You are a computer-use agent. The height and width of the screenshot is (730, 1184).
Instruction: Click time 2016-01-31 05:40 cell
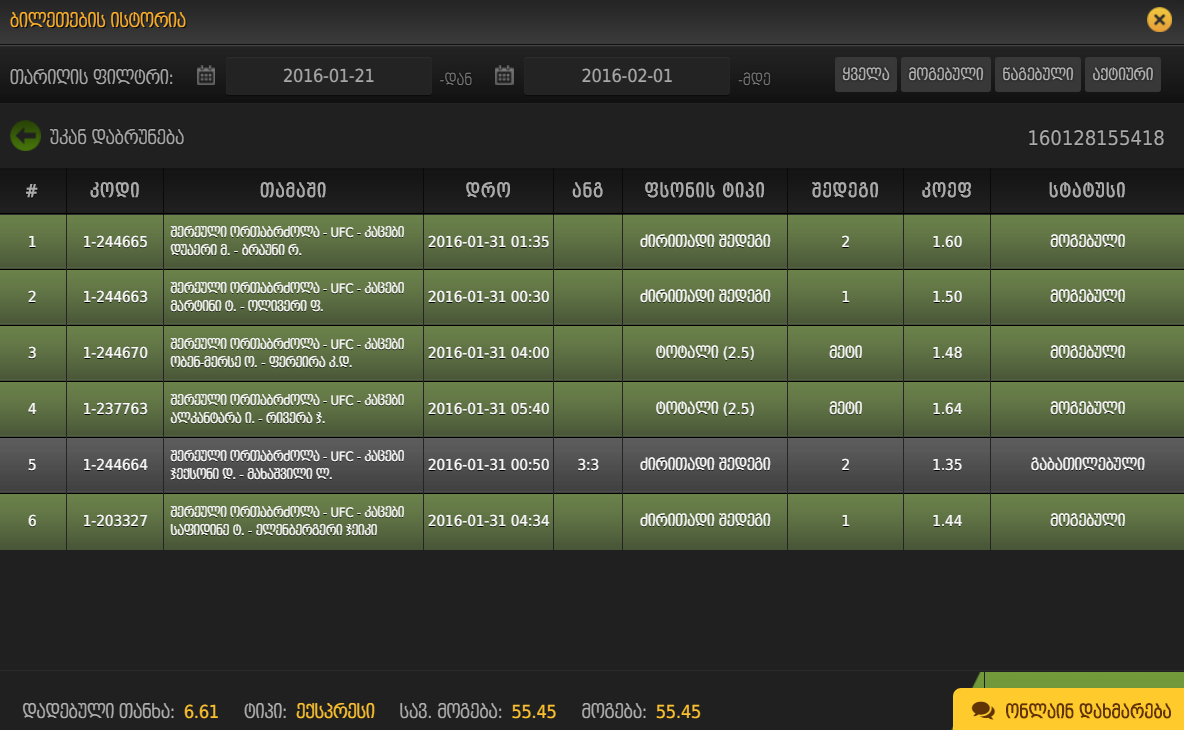tap(488, 408)
